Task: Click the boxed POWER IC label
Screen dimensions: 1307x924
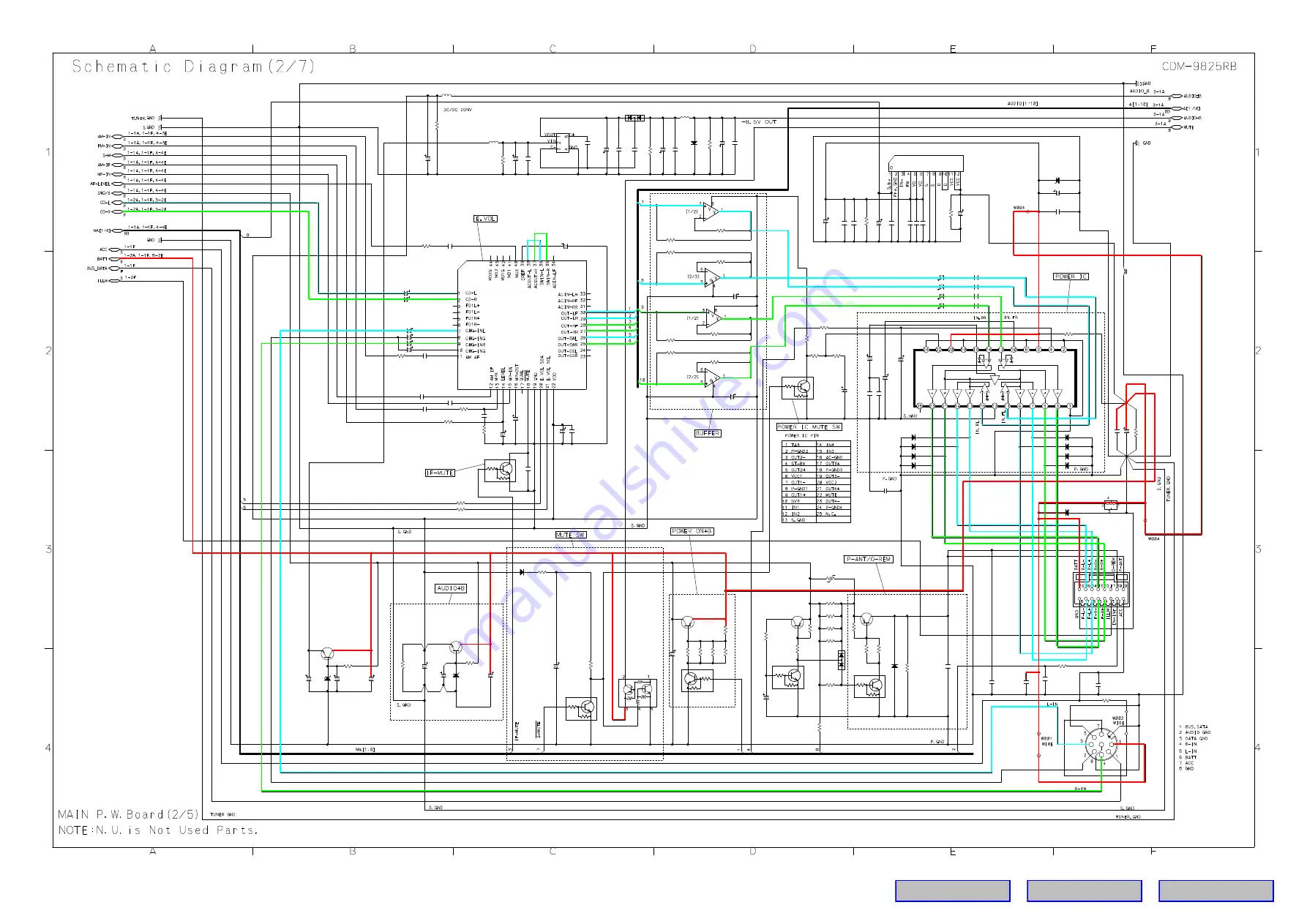Action: coord(1071,277)
